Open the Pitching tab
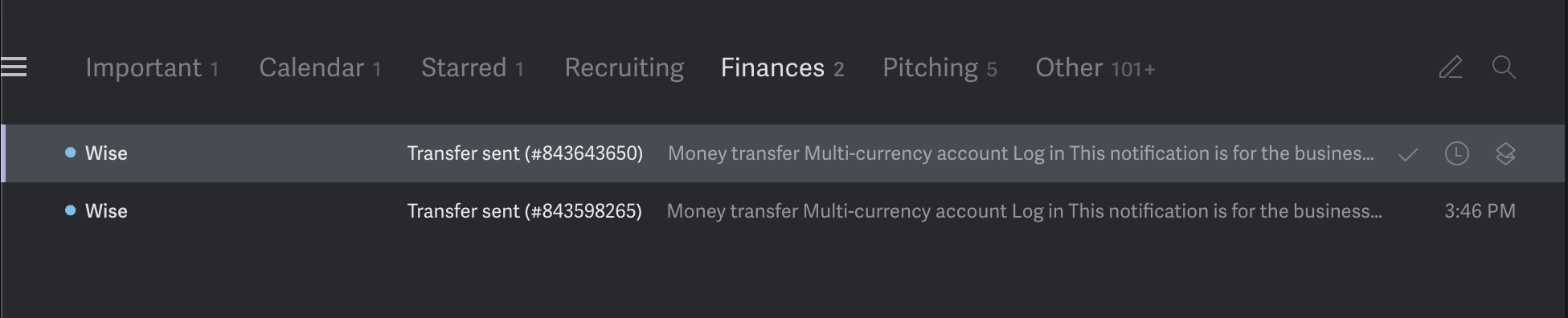The width and height of the screenshot is (1568, 318). coord(940,68)
